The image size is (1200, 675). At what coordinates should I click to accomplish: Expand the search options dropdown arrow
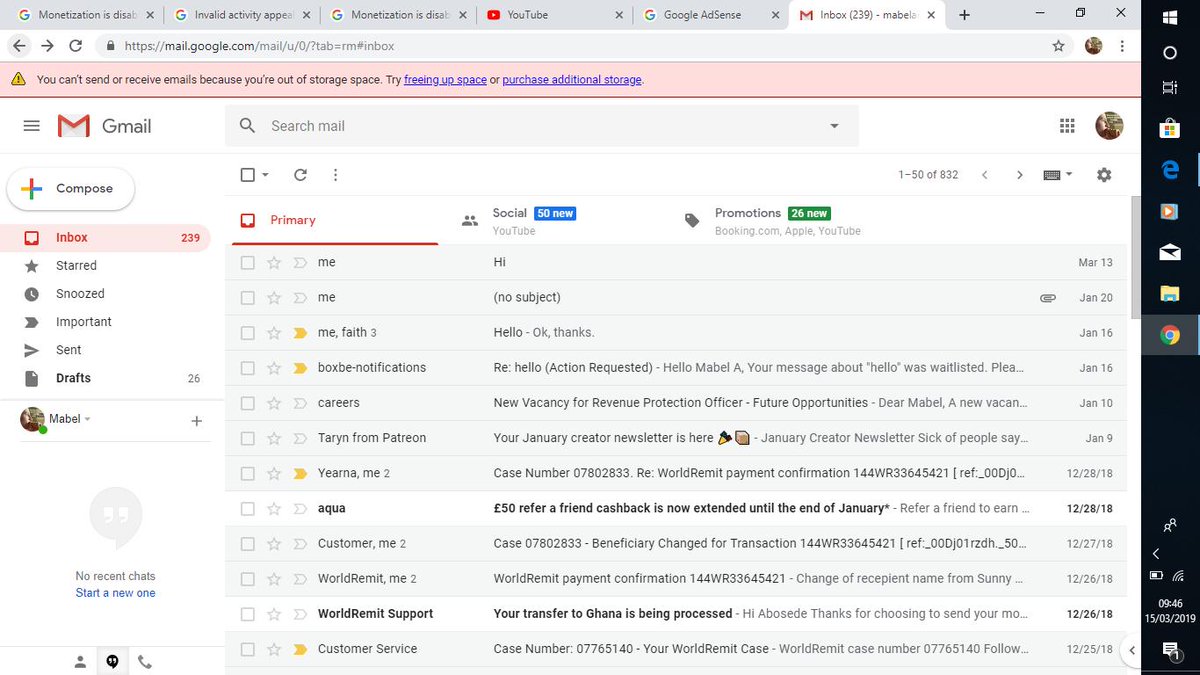(x=834, y=126)
